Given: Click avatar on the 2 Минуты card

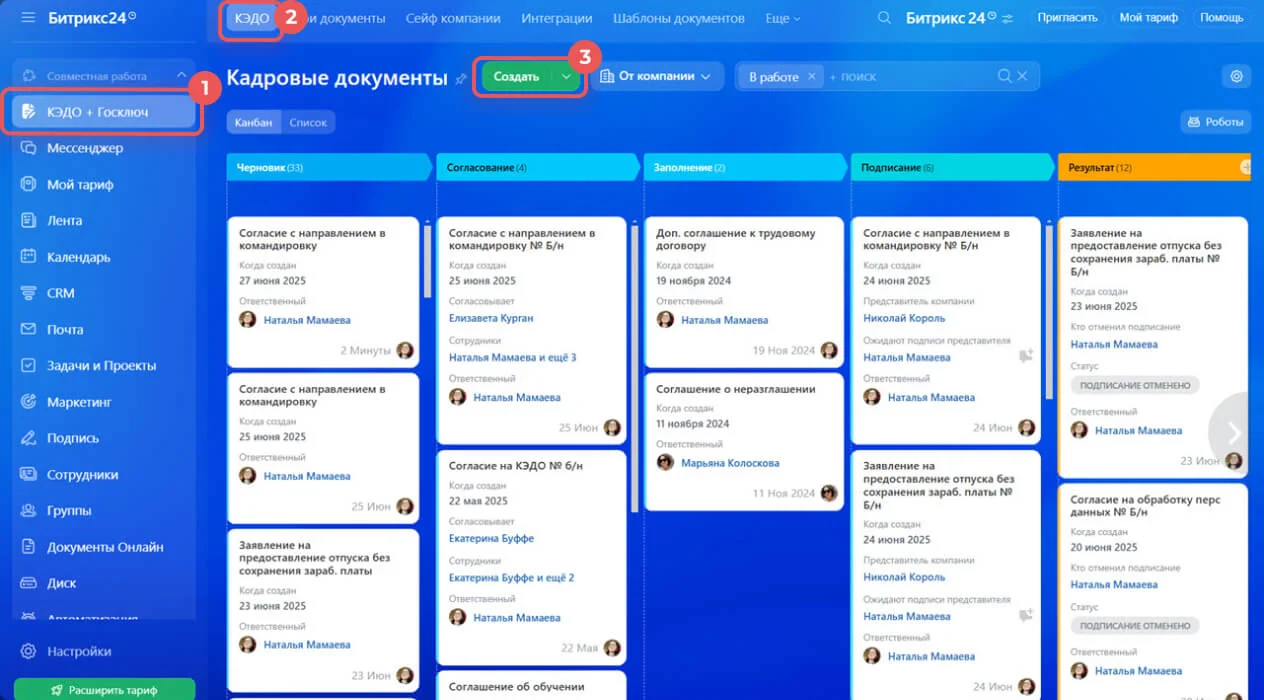Looking at the screenshot, I should coord(405,350).
